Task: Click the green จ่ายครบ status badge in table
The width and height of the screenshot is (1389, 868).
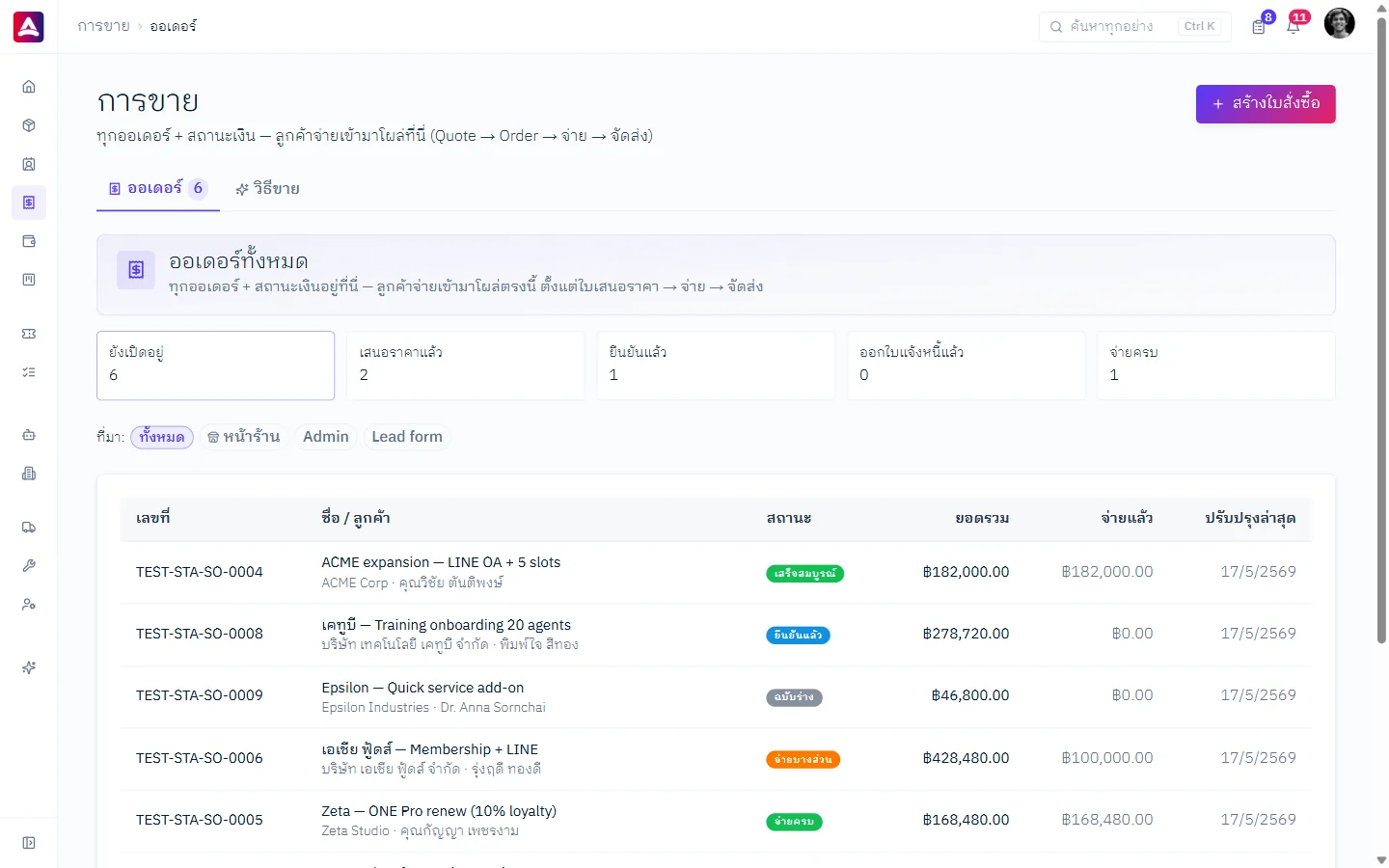Action: [794, 822]
